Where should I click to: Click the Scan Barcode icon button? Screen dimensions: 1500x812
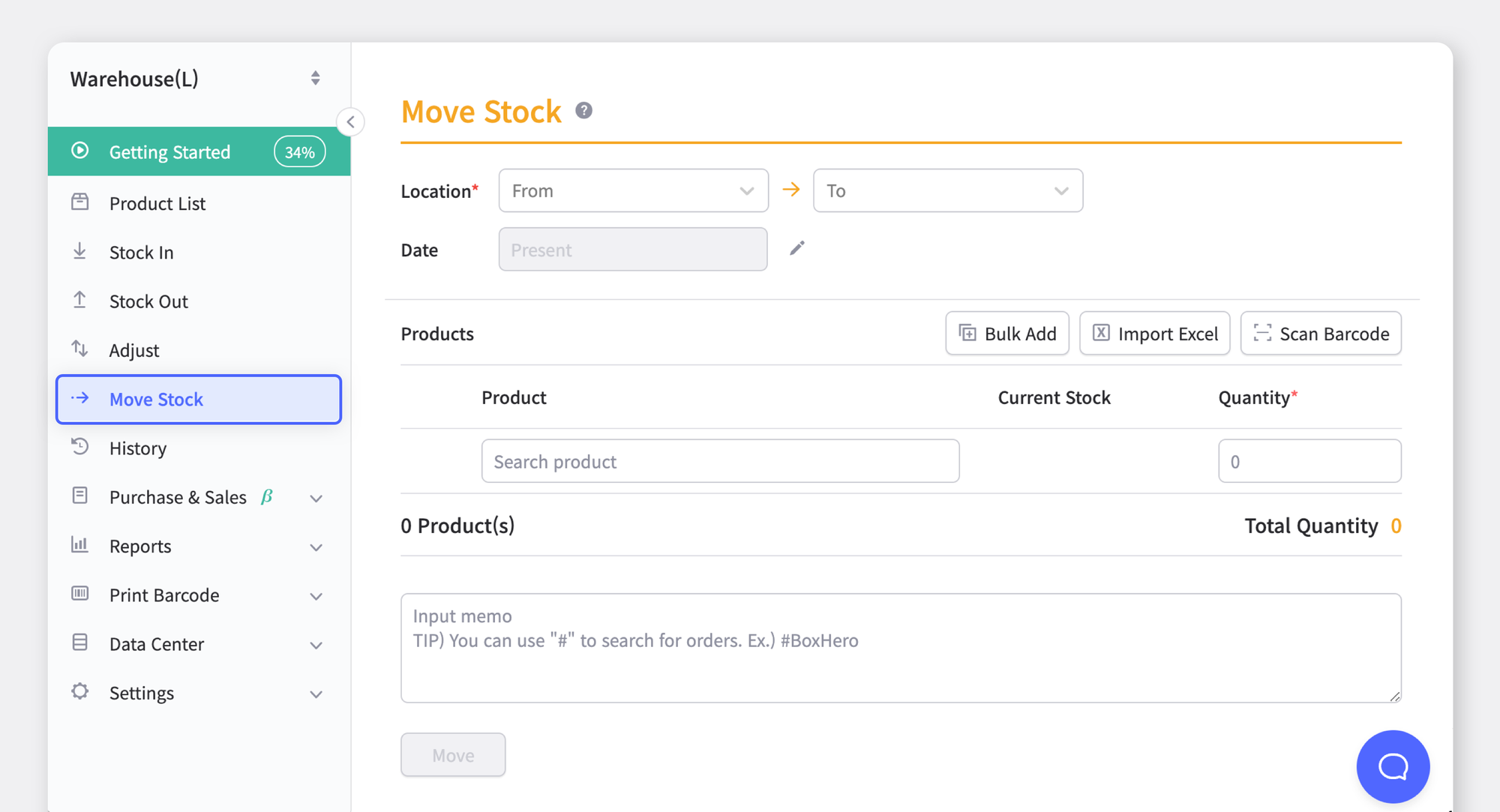pos(1263,333)
